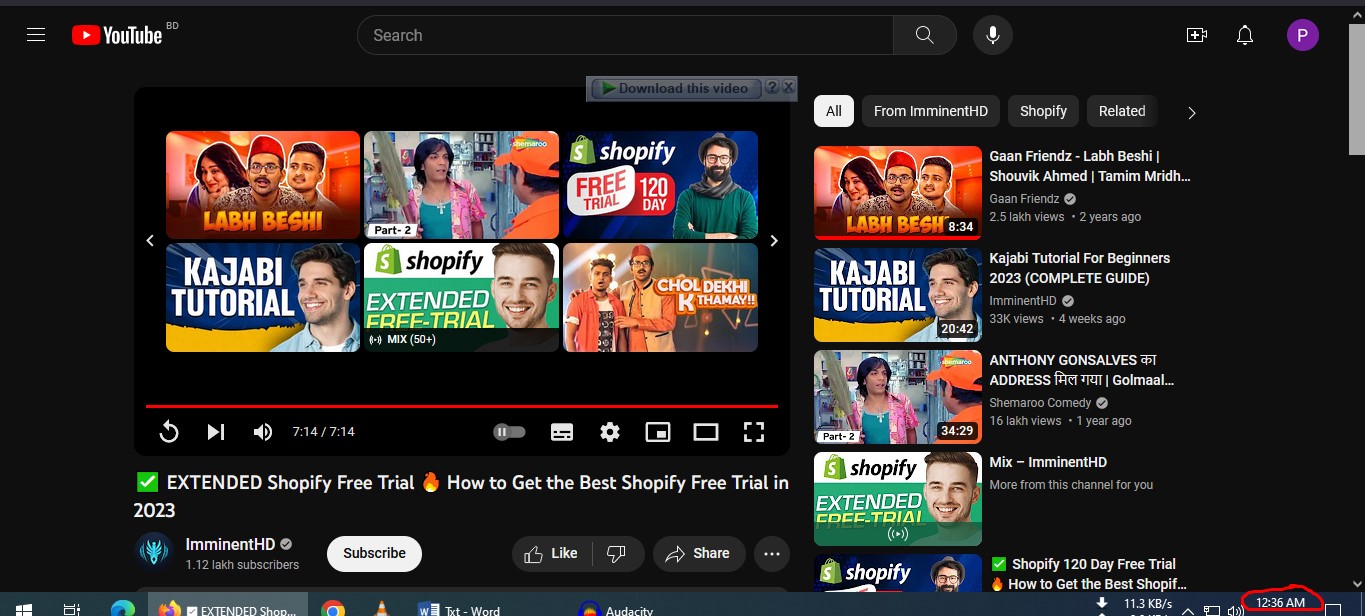The image size is (1365, 616).
Task: Subscribe to ImminentHD
Action: click(374, 553)
